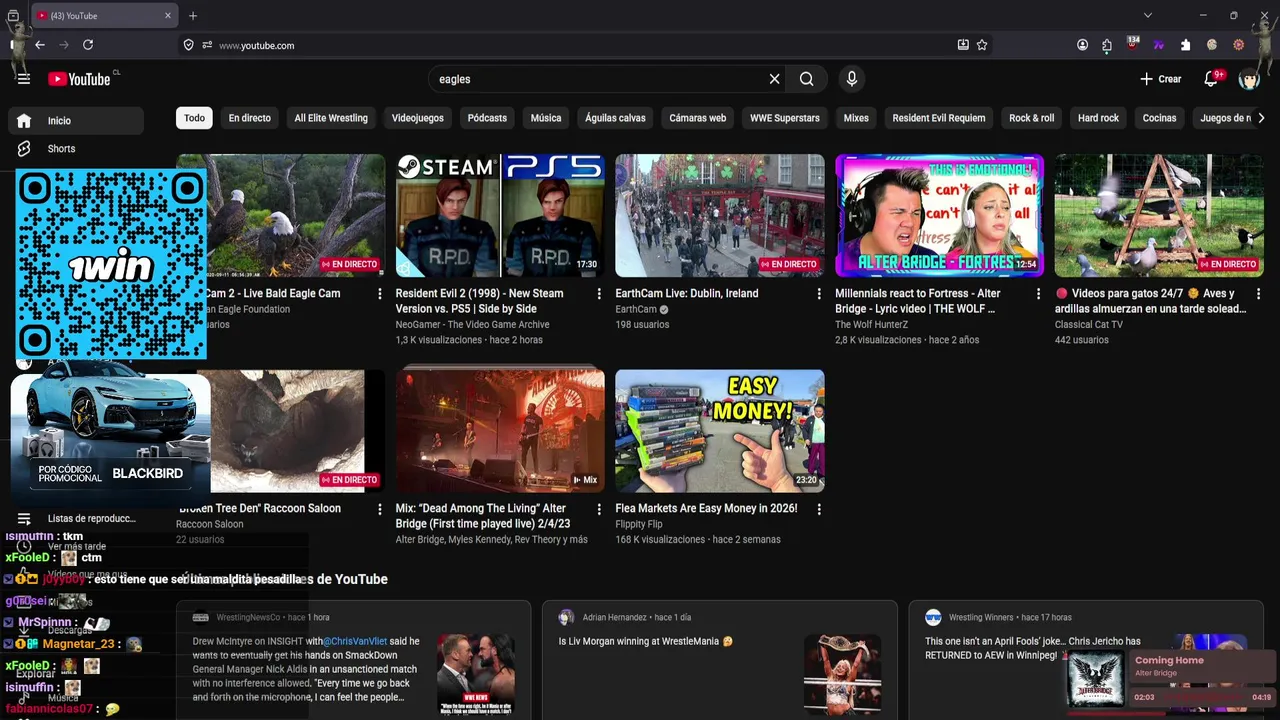The image size is (1280, 720).
Task: Open the Flippity Flip channel link
Action: [639, 524]
